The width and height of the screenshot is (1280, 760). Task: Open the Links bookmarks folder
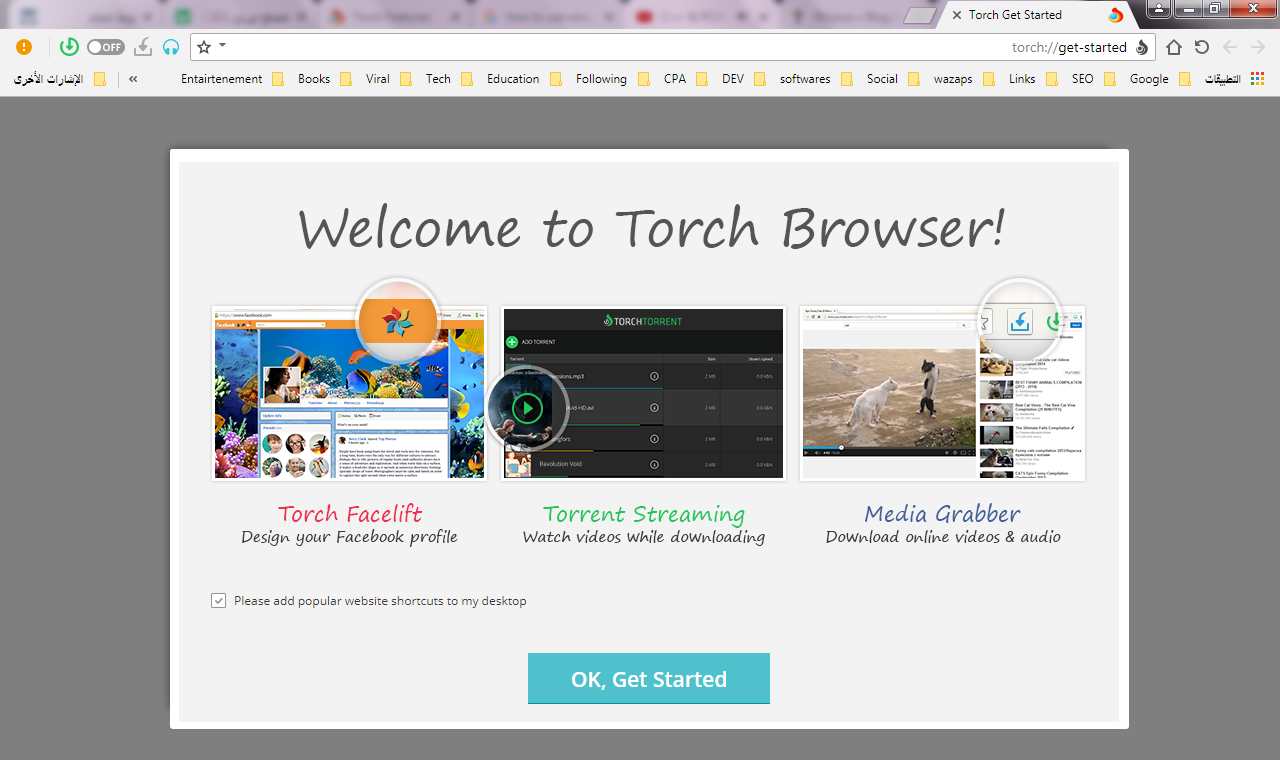click(x=1033, y=79)
